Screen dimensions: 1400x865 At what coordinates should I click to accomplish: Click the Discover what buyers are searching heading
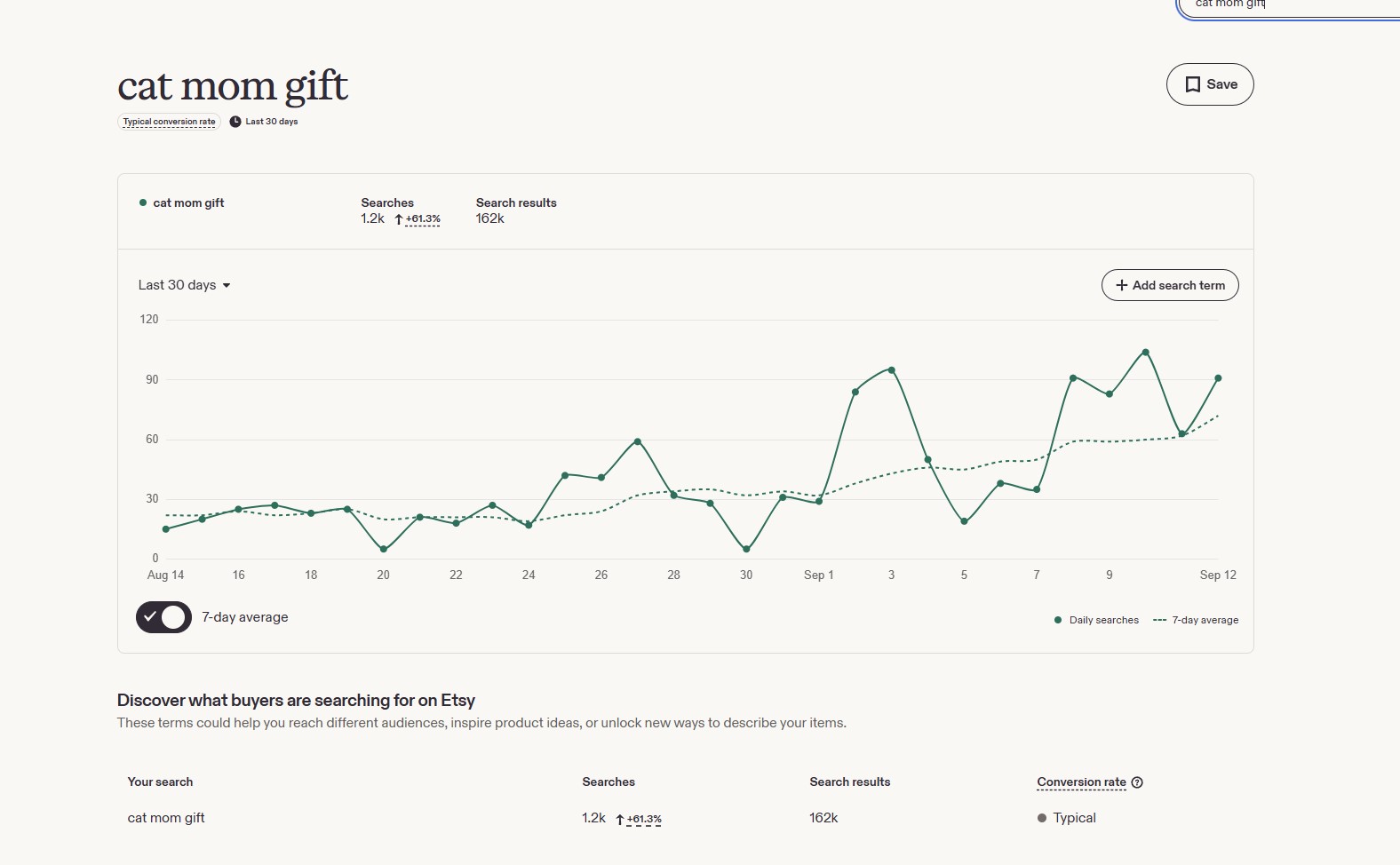297,701
